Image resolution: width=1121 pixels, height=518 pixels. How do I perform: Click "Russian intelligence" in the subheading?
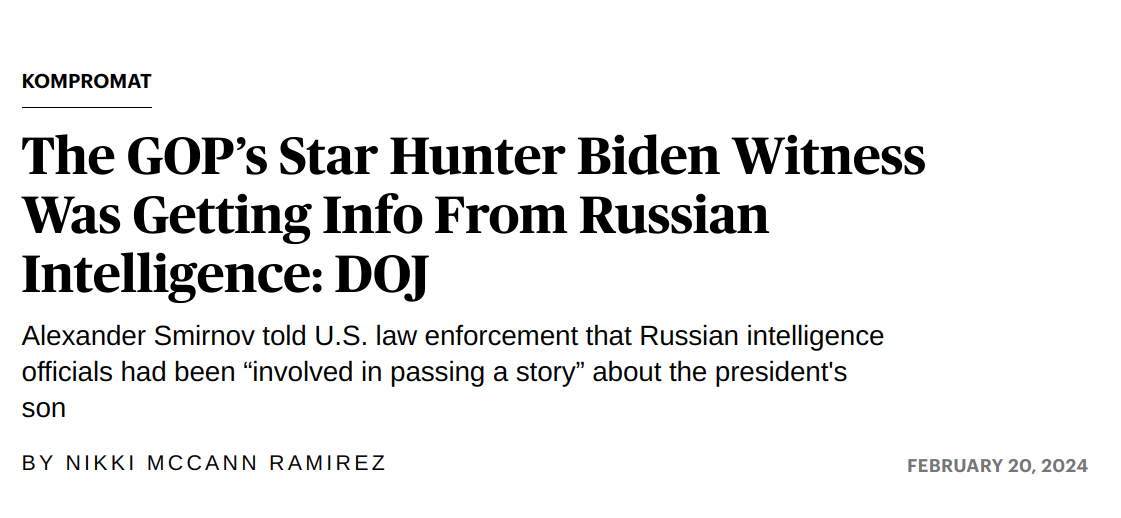pos(761,336)
